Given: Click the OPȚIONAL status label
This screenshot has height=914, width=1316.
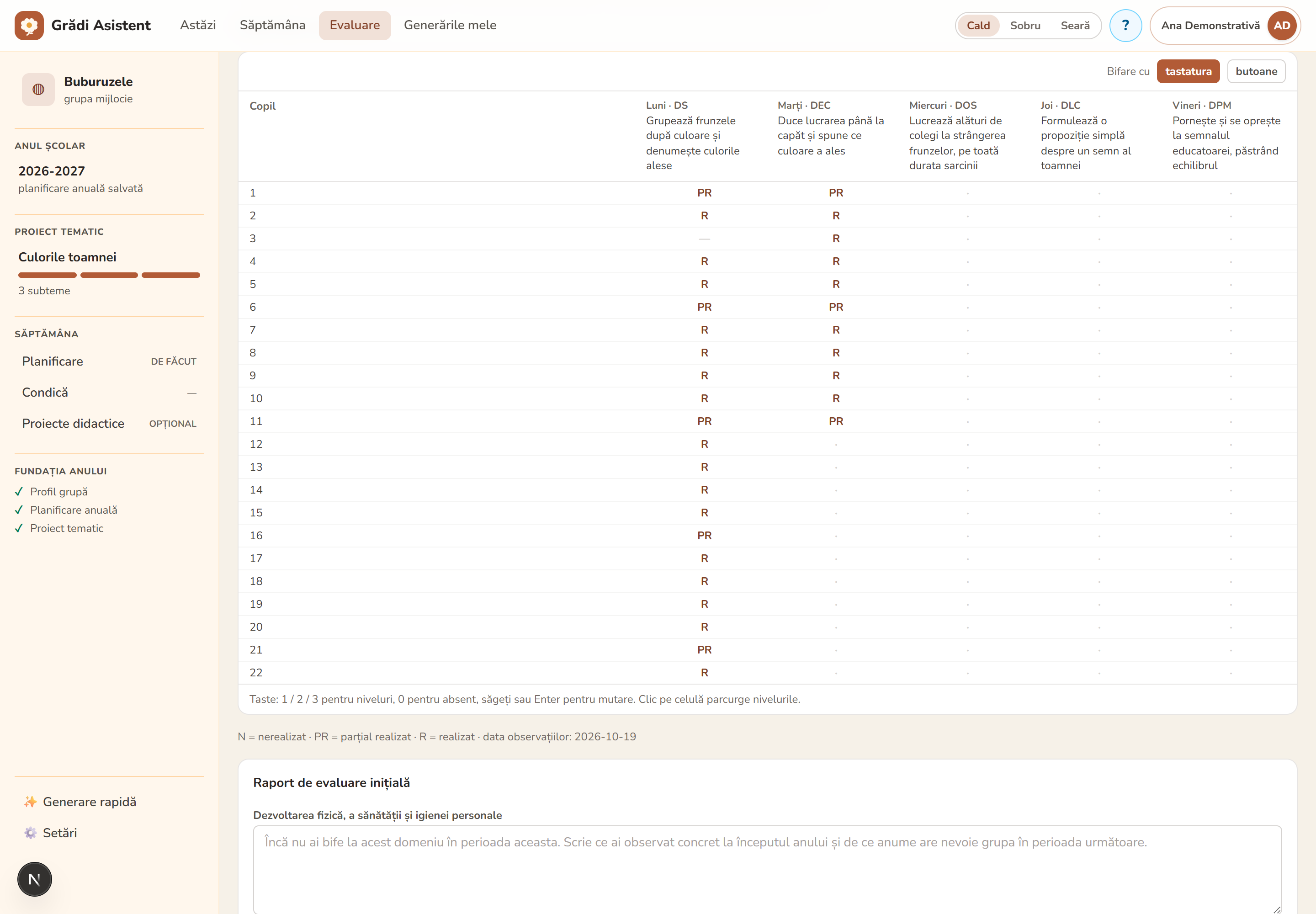Looking at the screenshot, I should (173, 424).
